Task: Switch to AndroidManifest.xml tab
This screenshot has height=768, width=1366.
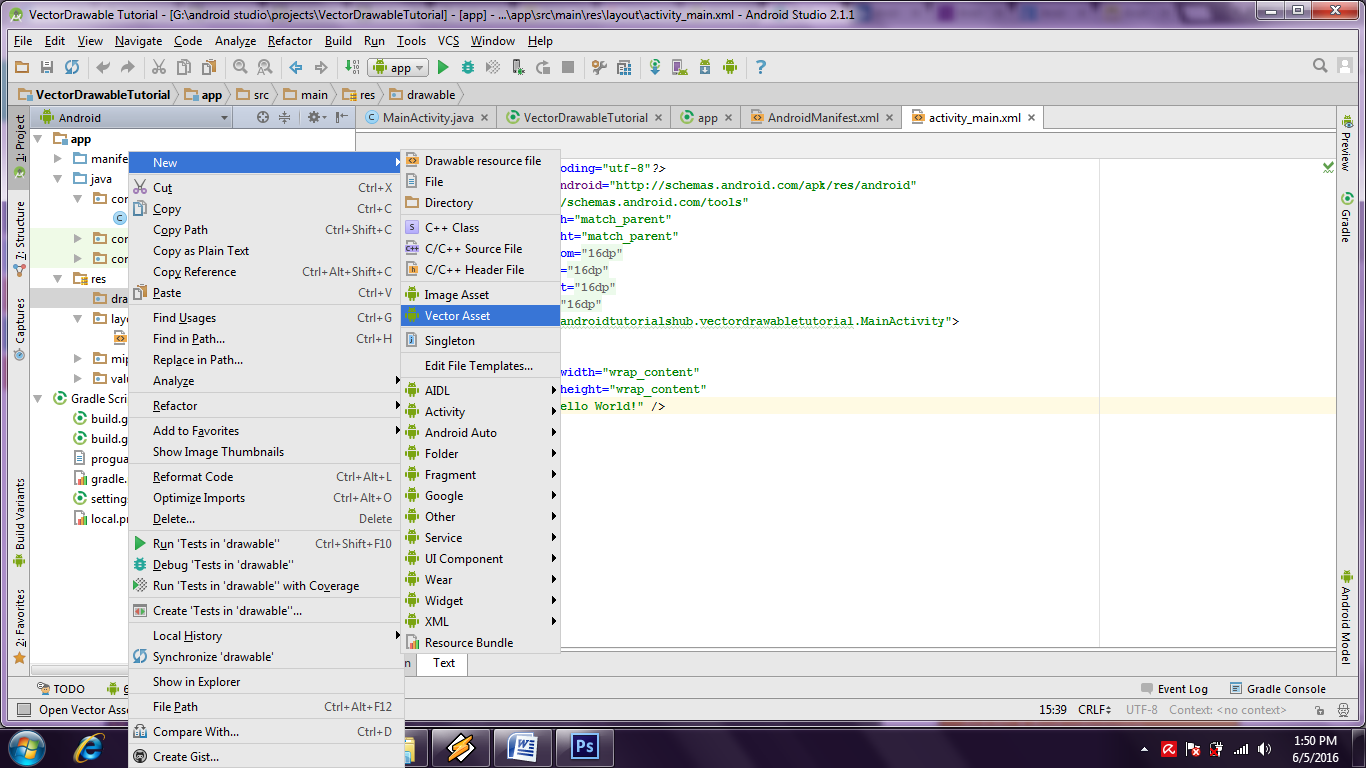Action: [x=822, y=118]
